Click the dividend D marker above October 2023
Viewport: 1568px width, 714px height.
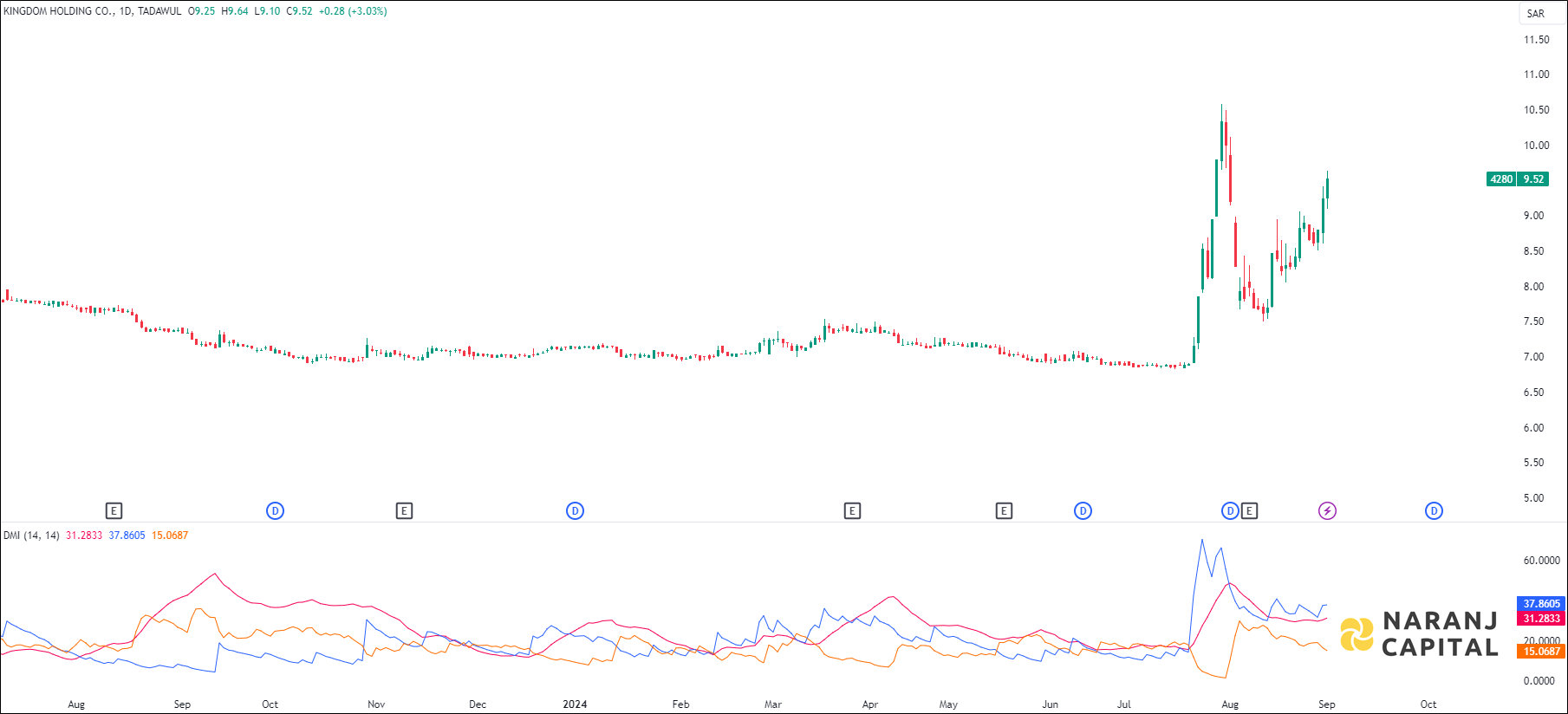coord(275,511)
